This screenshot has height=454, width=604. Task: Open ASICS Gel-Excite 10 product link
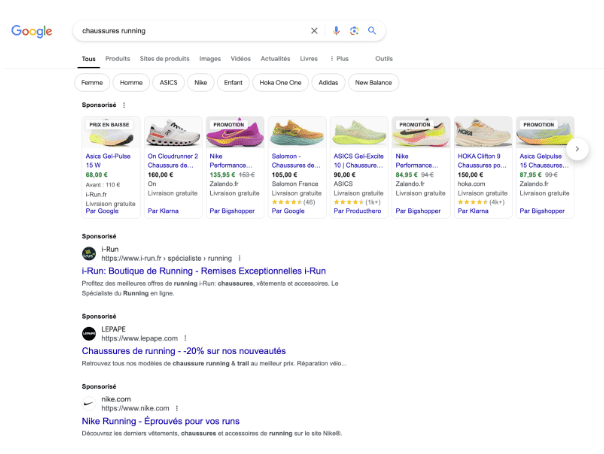pos(359,161)
